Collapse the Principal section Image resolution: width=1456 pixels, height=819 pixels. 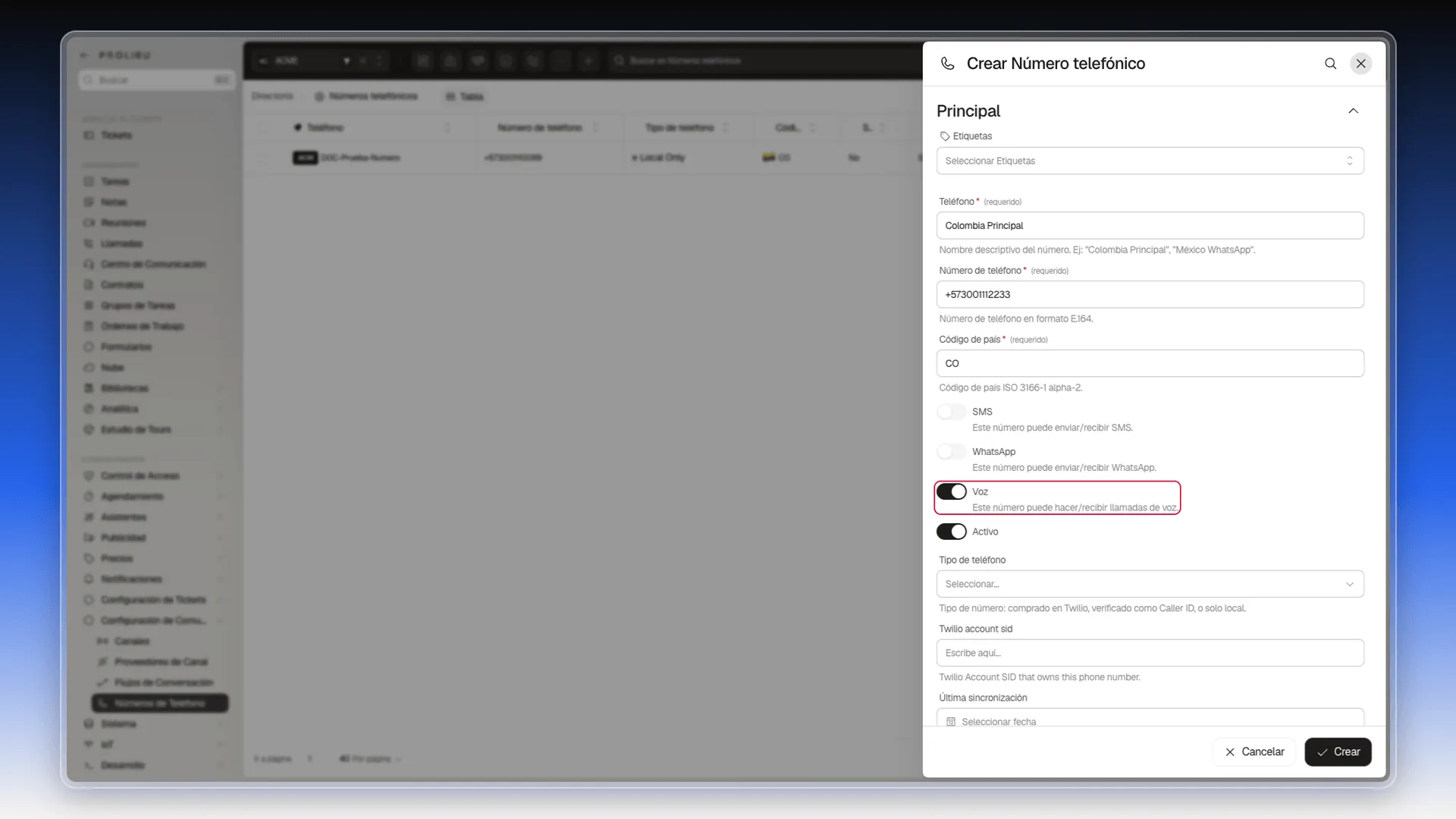pos(1353,111)
